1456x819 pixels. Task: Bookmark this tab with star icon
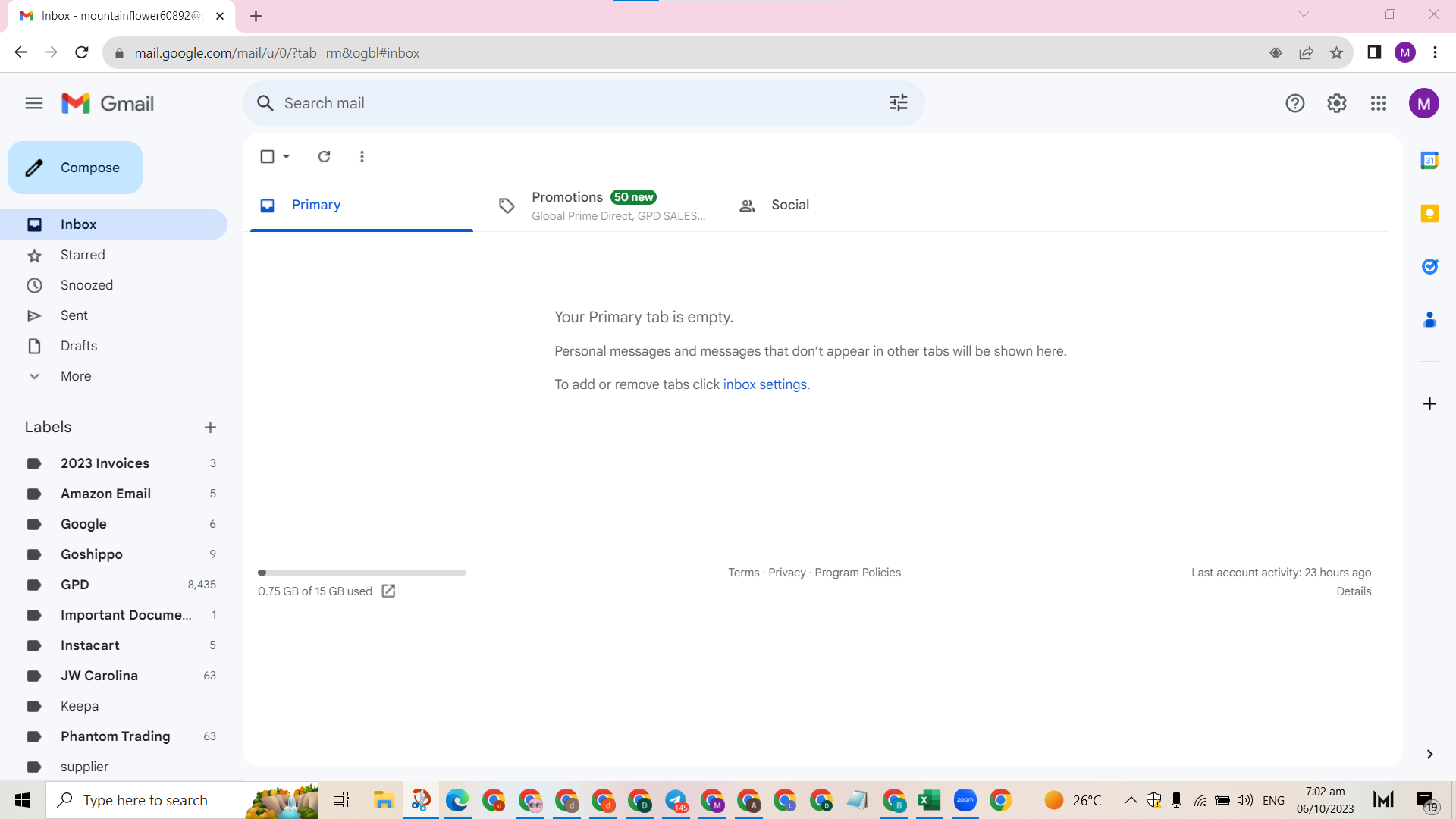tap(1336, 53)
